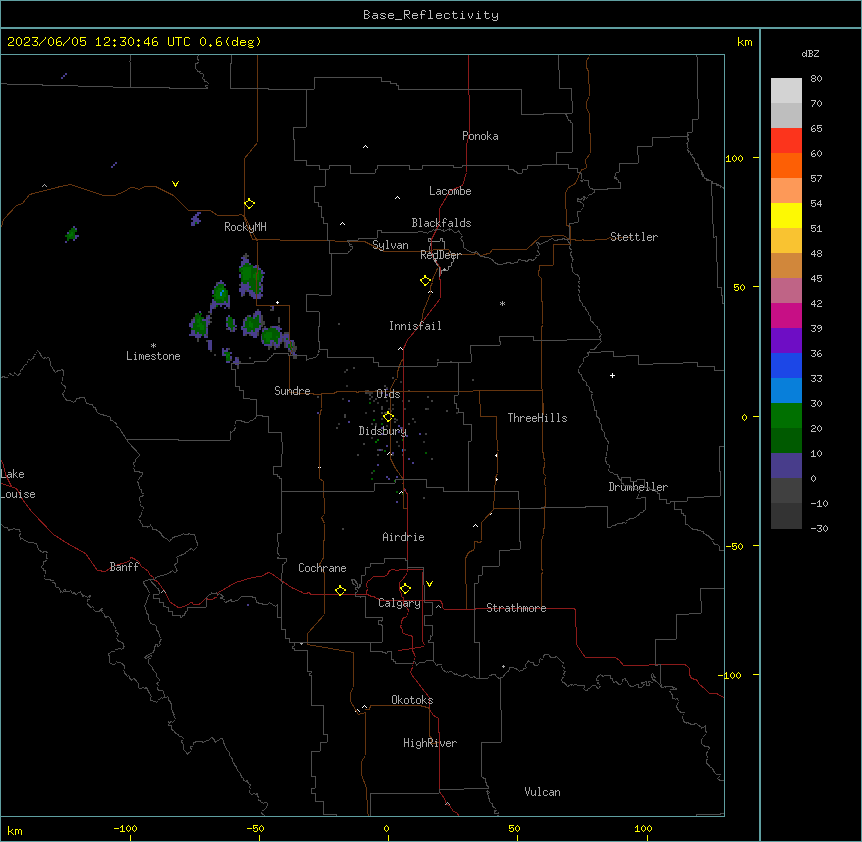Select the Olds label
The image size is (862, 842).
coord(388,394)
